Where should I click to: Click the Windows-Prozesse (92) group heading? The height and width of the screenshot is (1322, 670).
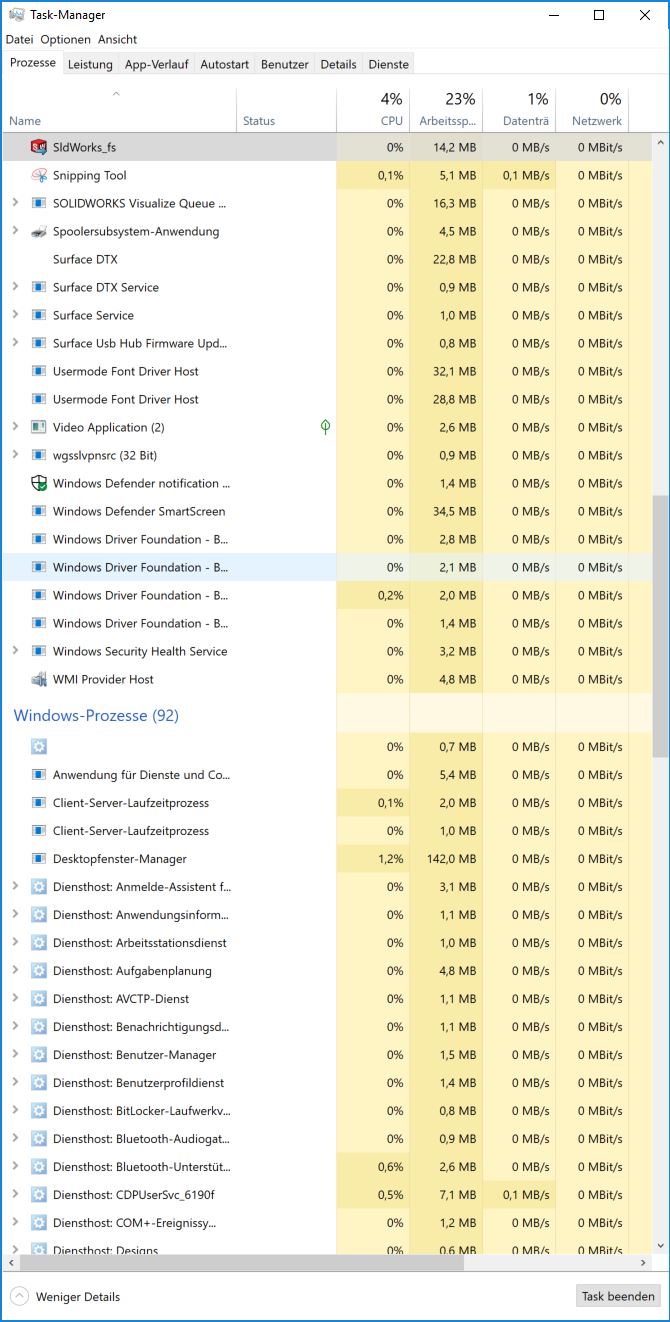(x=96, y=716)
